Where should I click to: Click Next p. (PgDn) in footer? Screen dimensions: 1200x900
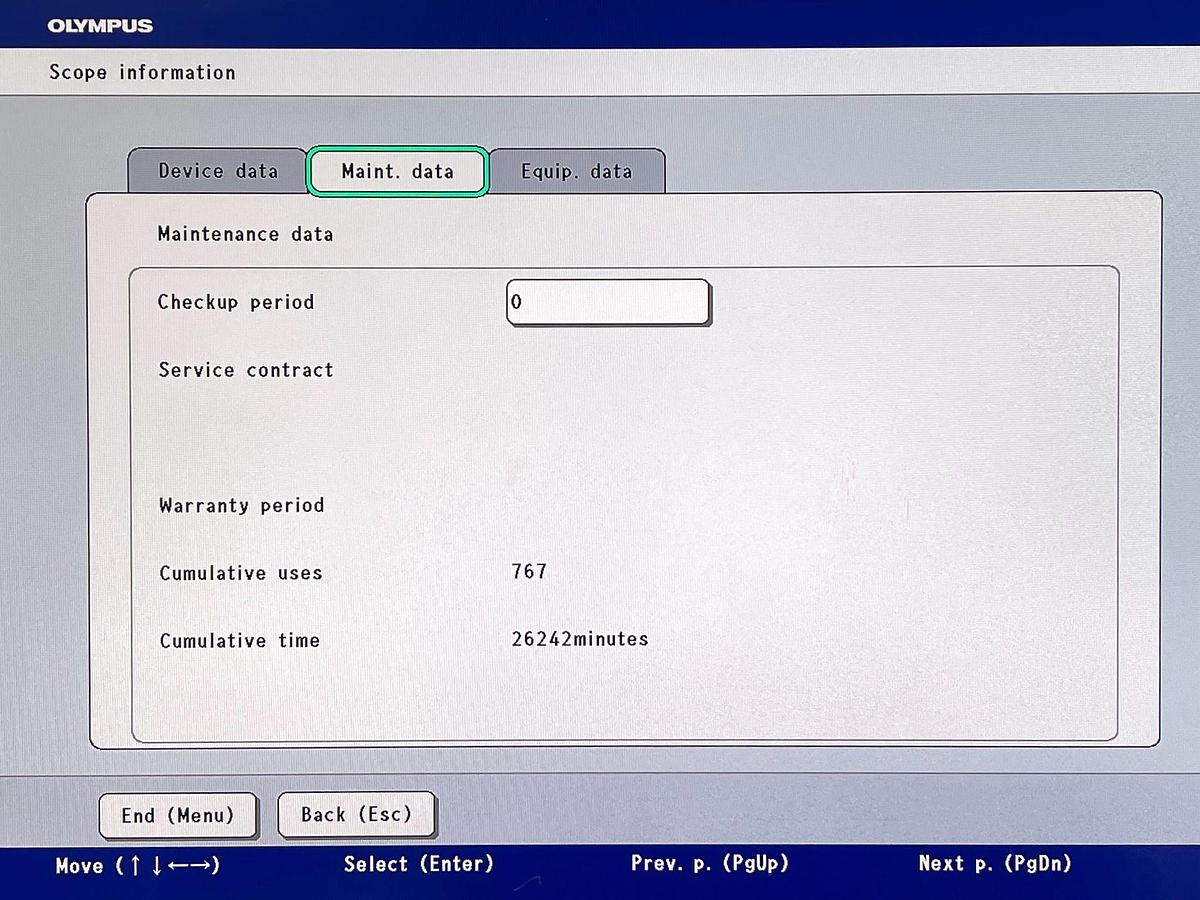click(x=995, y=863)
